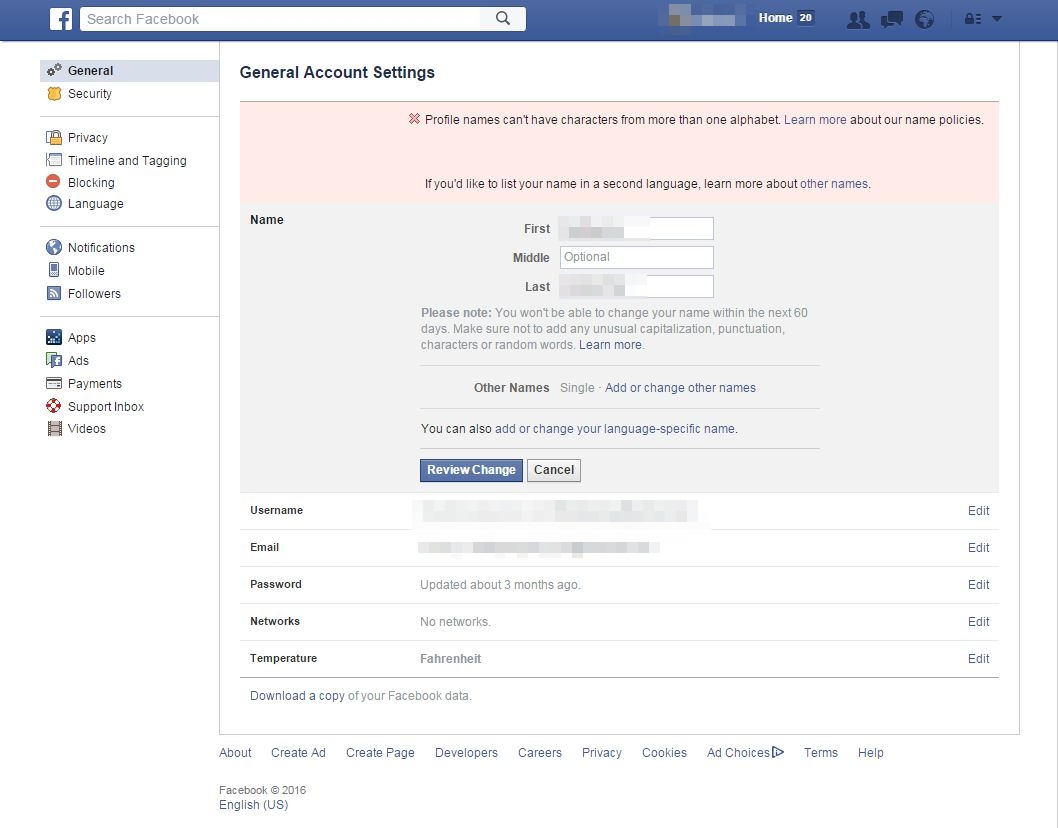
Task: Click the Payments card icon
Action: tap(54, 383)
